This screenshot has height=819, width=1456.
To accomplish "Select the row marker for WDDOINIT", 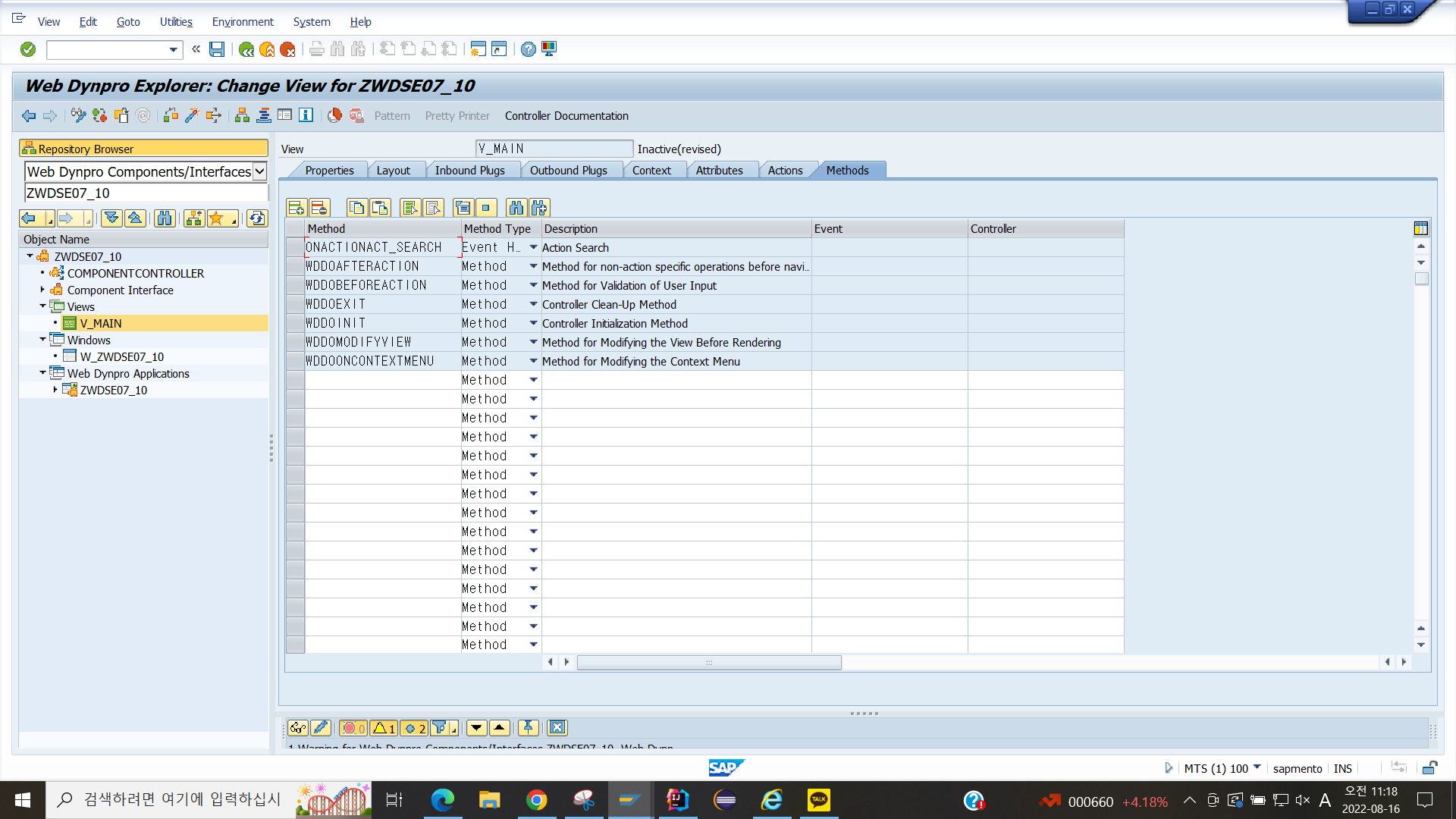I will click(295, 323).
